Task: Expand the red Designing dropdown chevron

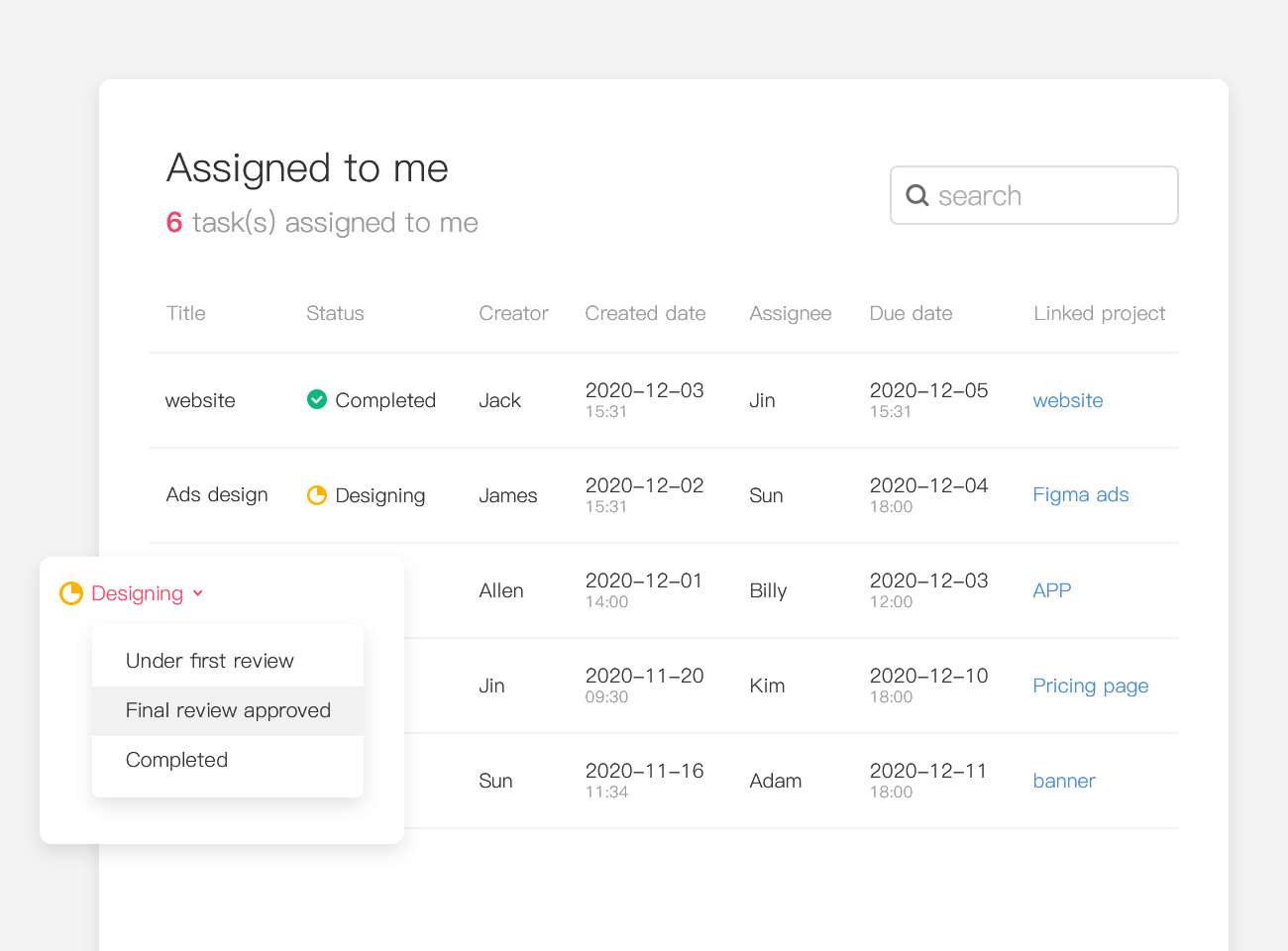Action: (x=198, y=593)
